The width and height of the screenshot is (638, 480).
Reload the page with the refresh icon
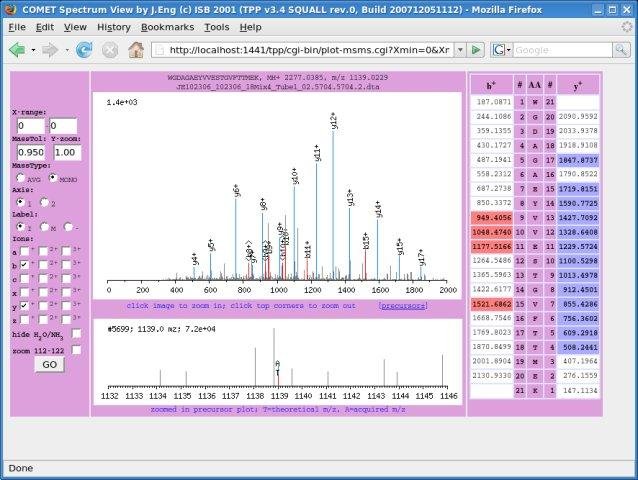point(84,49)
